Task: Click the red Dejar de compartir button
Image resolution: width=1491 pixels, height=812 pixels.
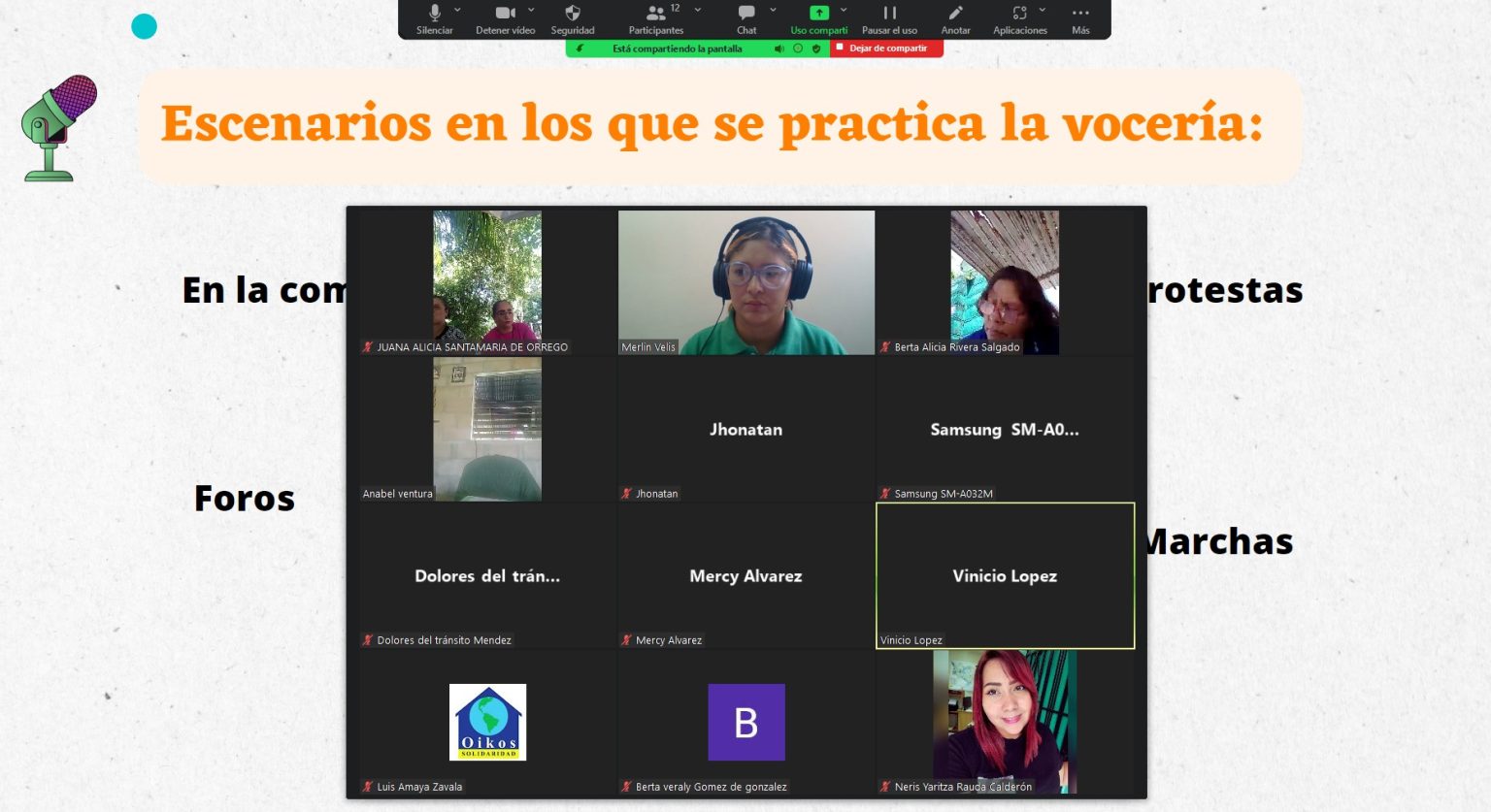Action: (886, 49)
